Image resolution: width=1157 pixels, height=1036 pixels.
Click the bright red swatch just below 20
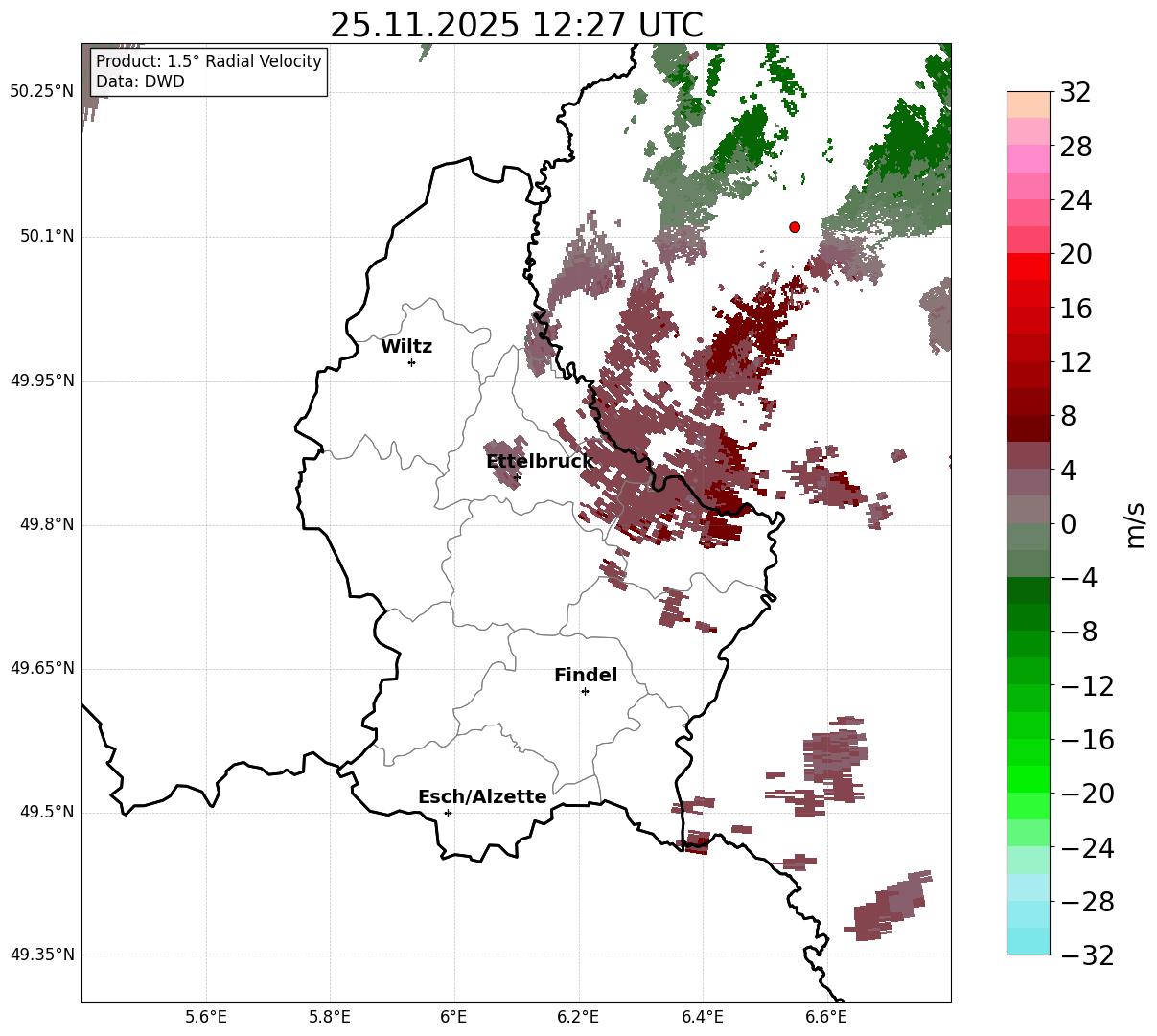(1029, 266)
